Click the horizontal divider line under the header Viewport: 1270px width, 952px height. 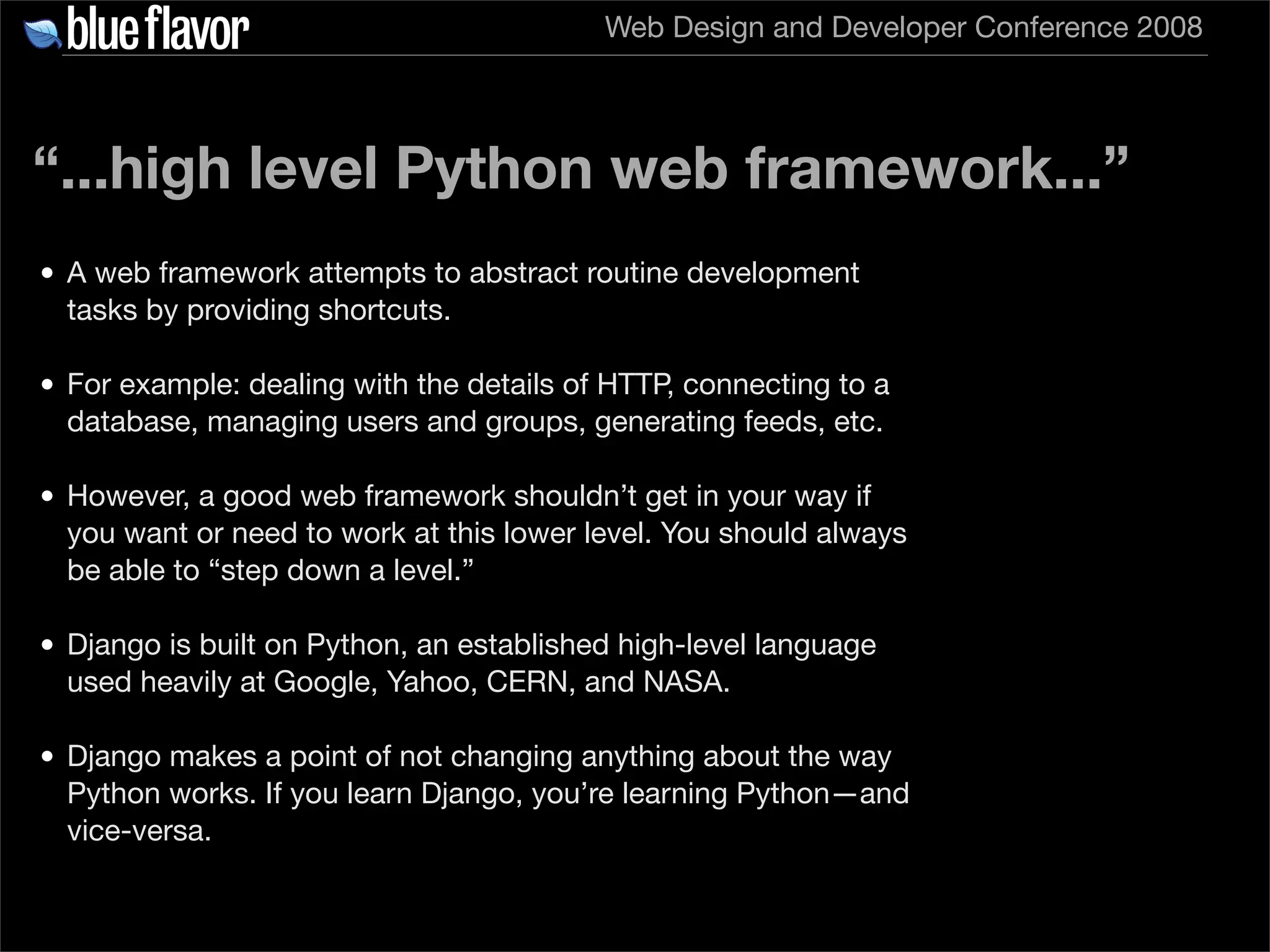point(635,55)
